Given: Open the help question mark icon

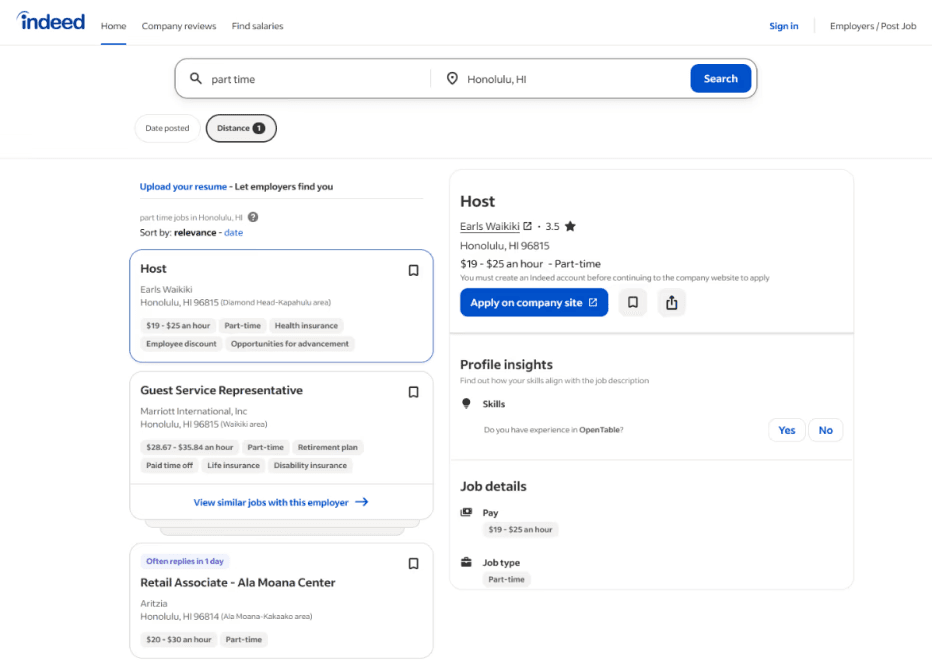Looking at the screenshot, I should 253,217.
